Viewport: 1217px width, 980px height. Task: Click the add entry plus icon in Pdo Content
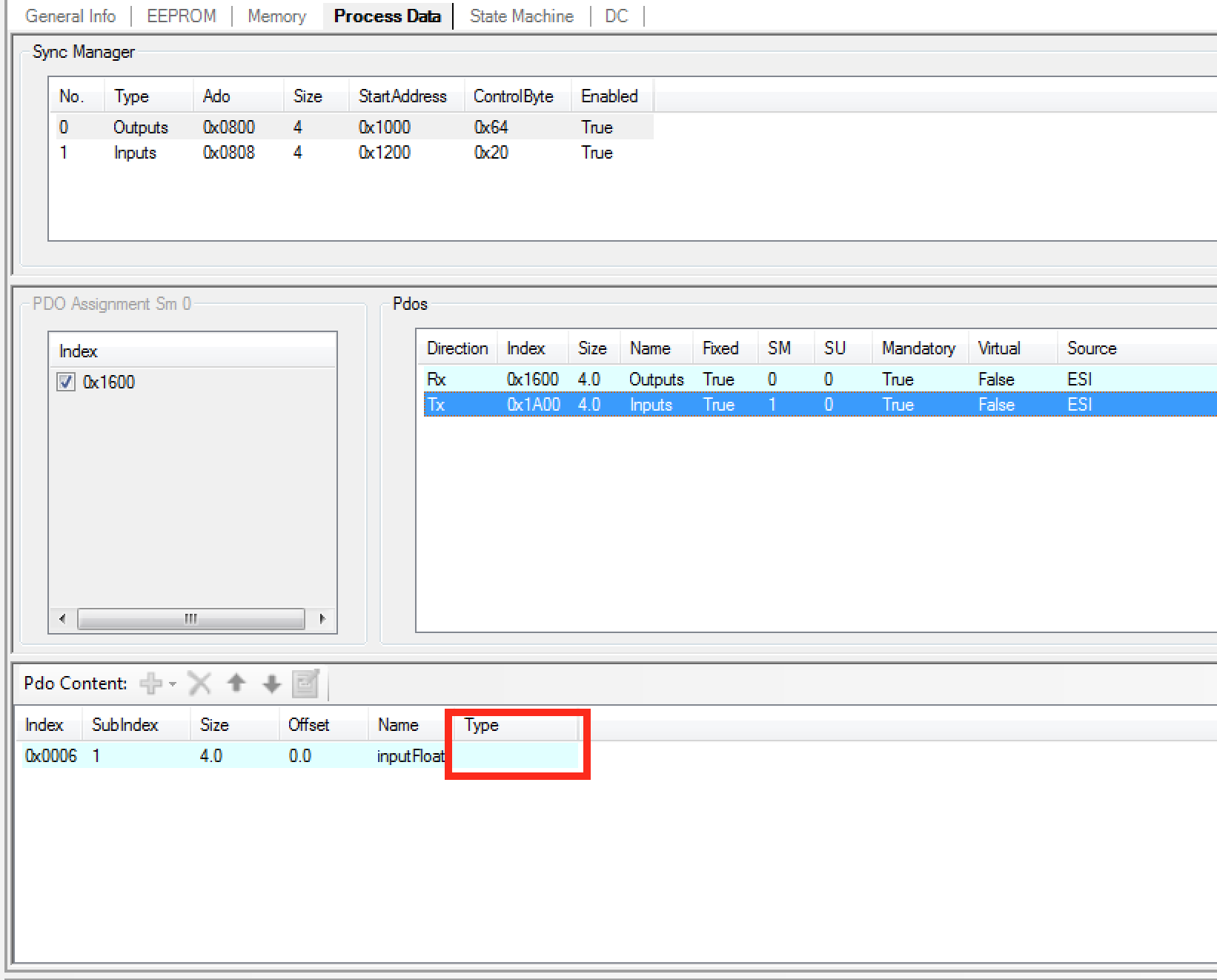coord(150,683)
